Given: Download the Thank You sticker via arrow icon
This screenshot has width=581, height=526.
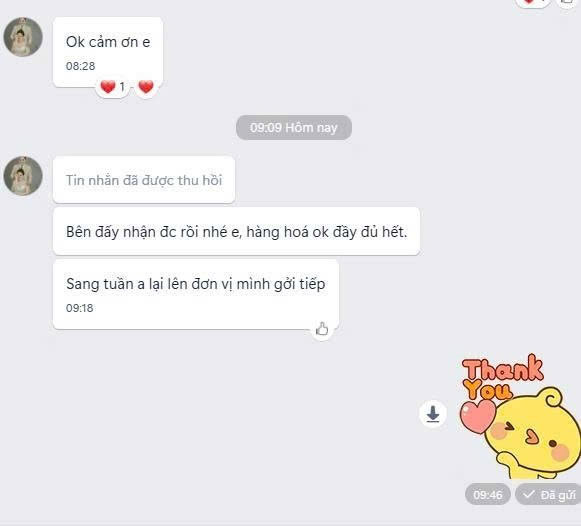Looking at the screenshot, I should [433, 414].
